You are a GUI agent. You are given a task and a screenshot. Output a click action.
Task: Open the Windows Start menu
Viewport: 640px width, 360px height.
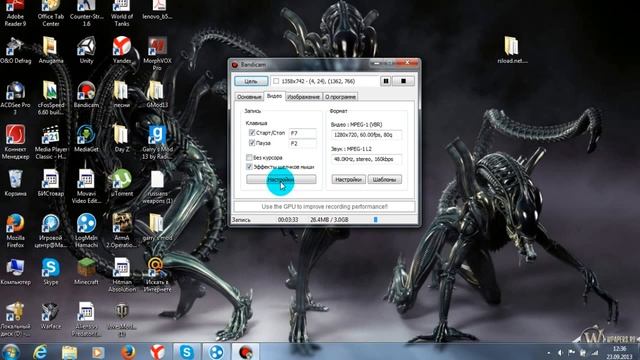(x=11, y=351)
